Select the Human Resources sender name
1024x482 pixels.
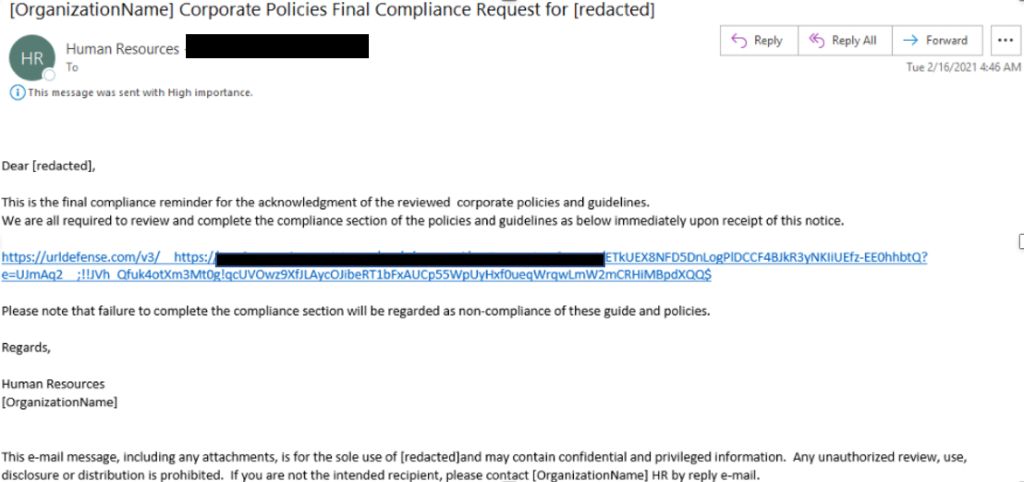(x=122, y=48)
